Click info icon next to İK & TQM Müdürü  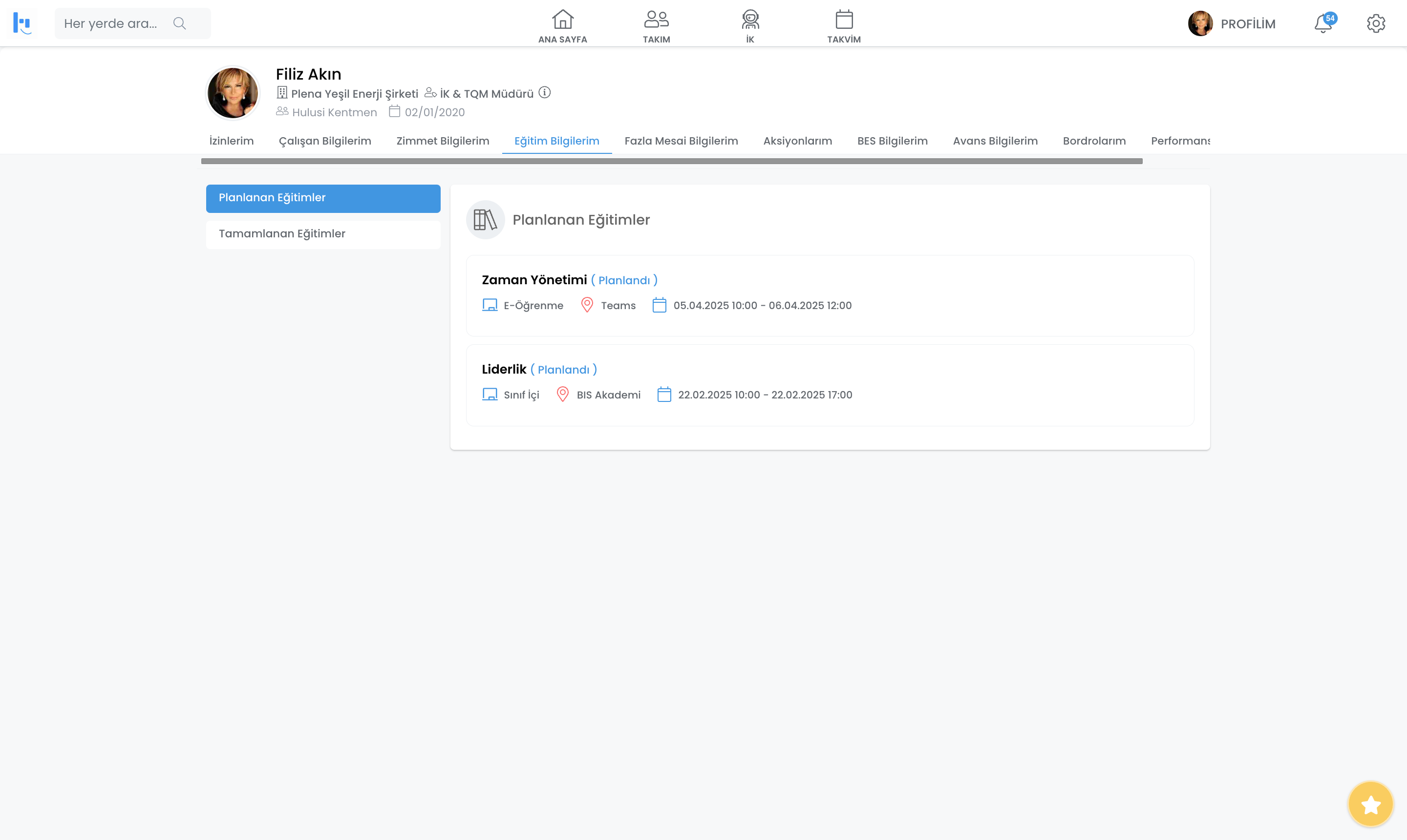point(545,93)
